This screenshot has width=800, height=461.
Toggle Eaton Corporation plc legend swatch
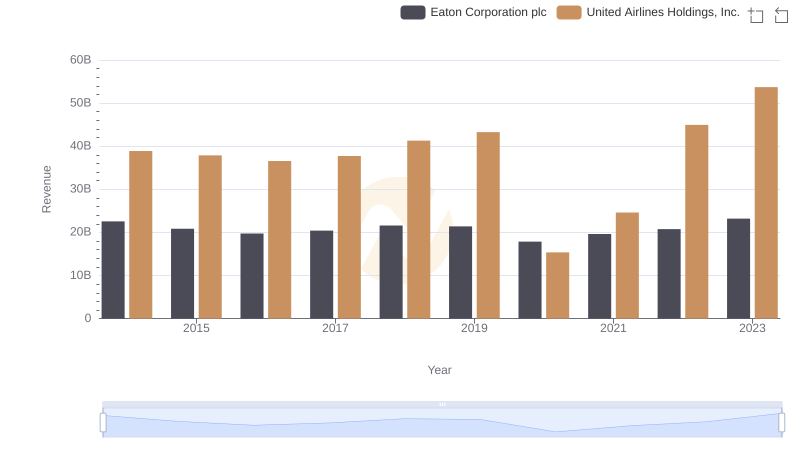click(x=413, y=12)
